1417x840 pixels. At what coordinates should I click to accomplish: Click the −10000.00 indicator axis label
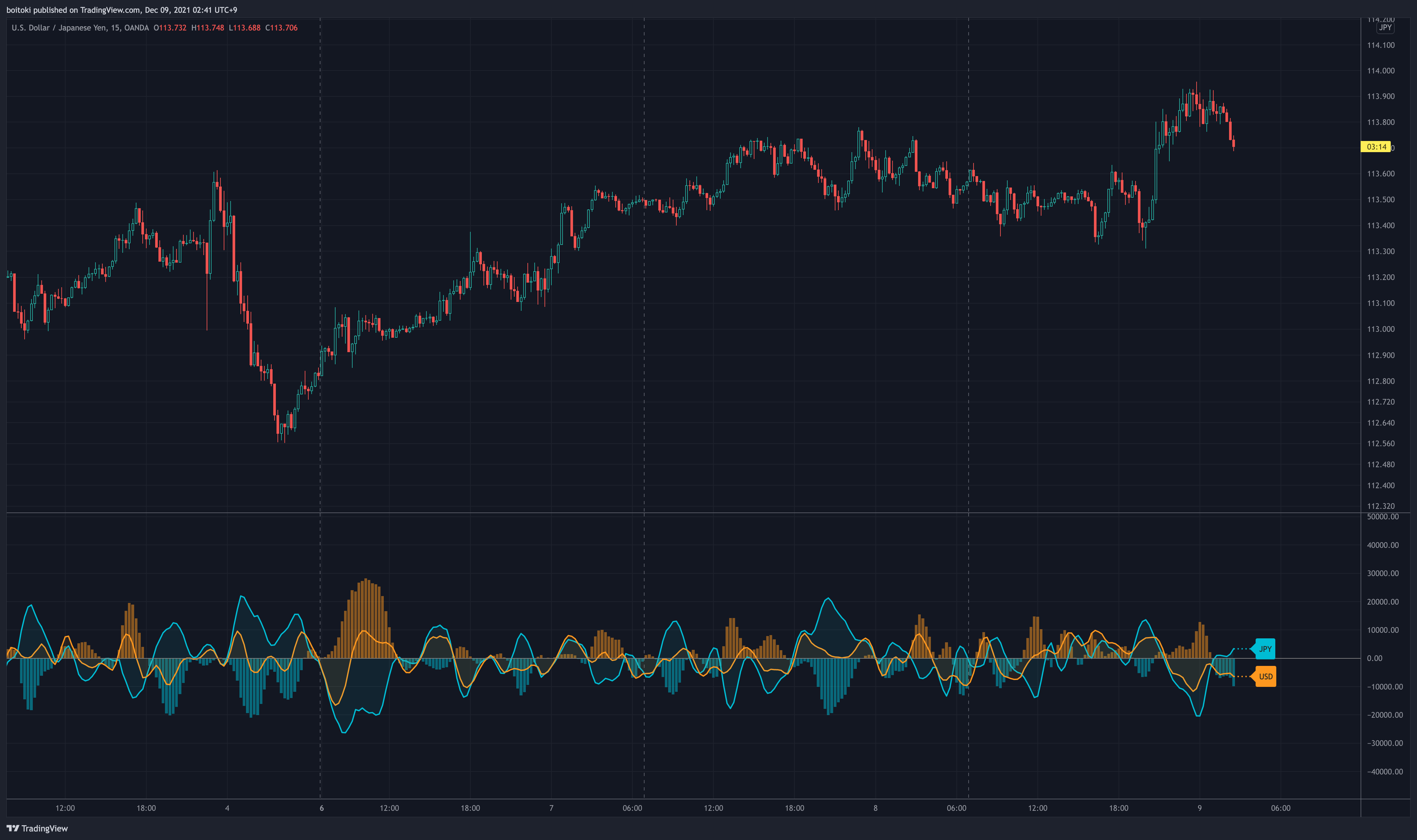1385,687
